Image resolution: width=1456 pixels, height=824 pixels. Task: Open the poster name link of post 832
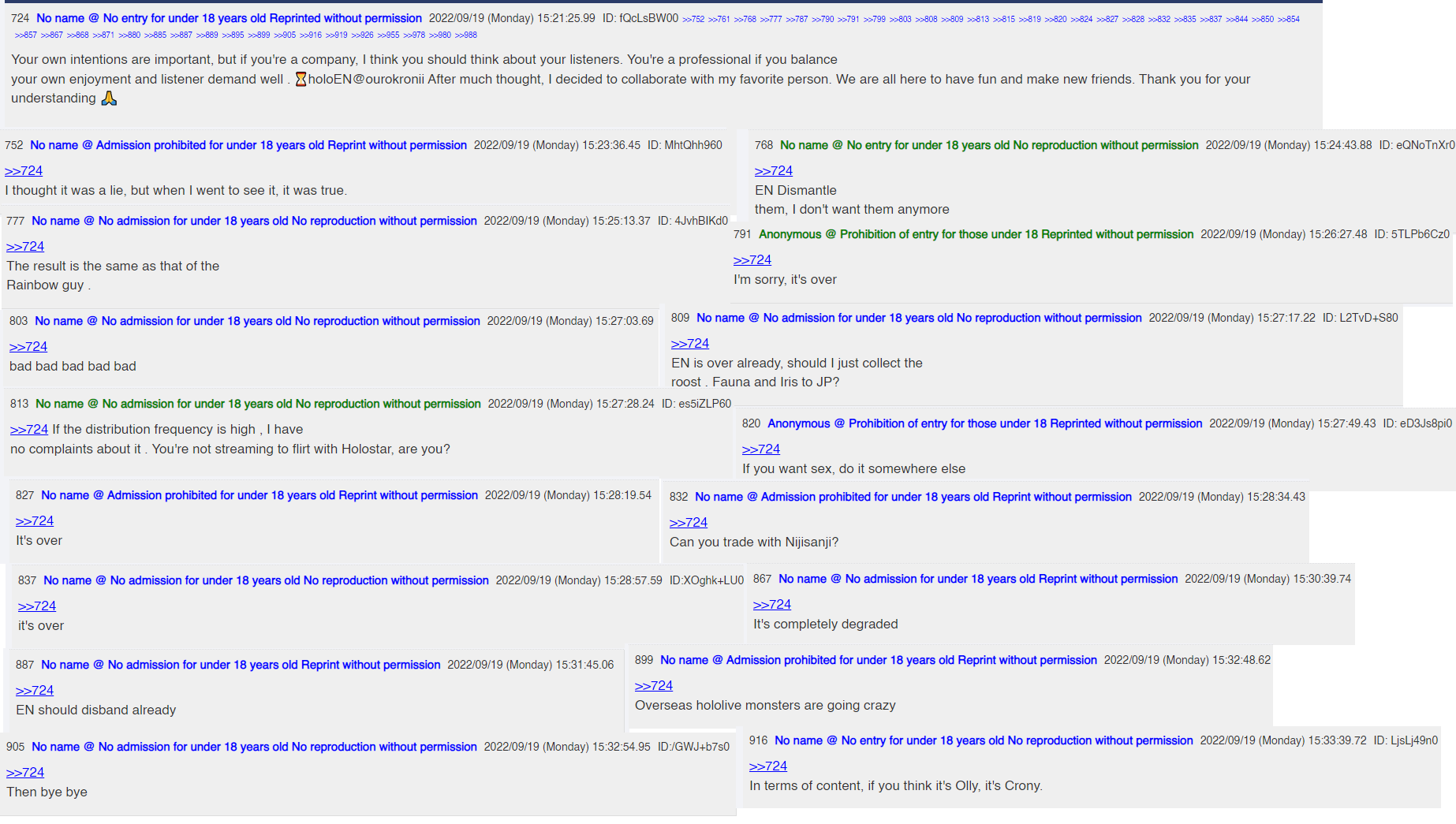pos(913,497)
